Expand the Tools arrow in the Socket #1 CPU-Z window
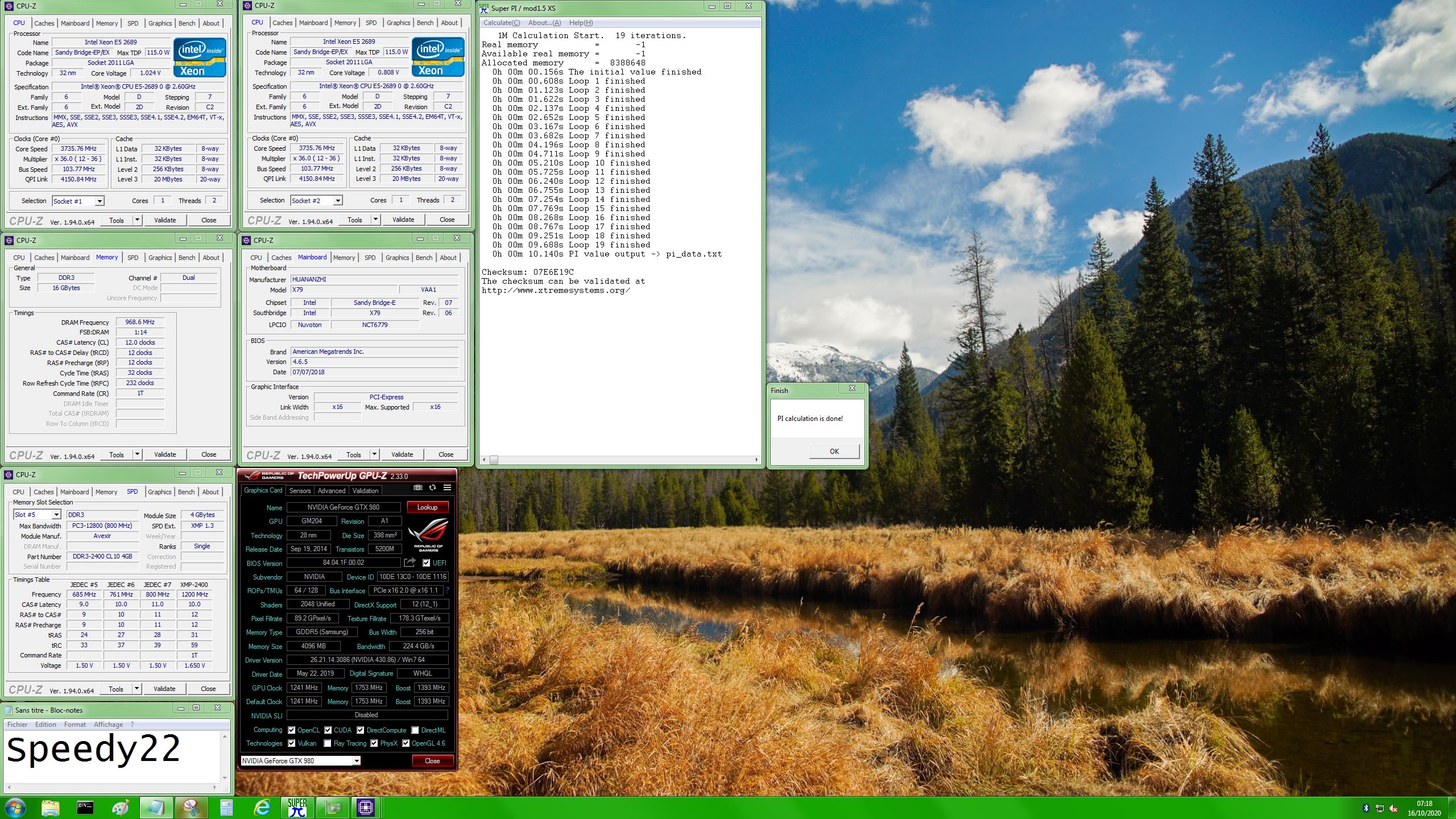This screenshot has width=1456, height=819. (x=137, y=220)
